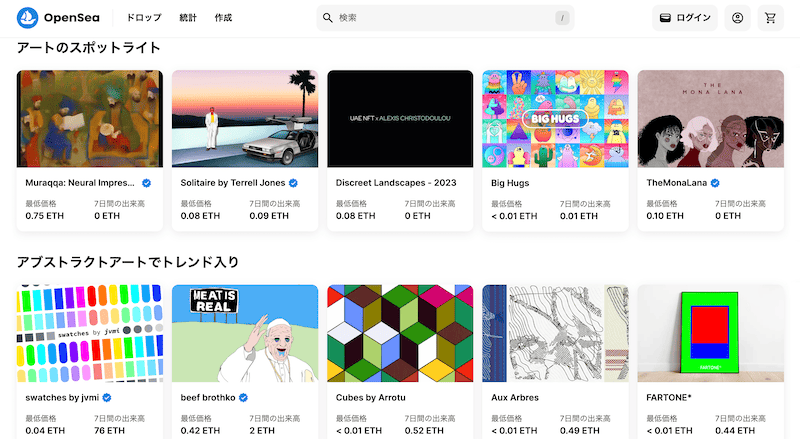
Task: Open the Big Hugs collection image
Action: [x=555, y=118]
